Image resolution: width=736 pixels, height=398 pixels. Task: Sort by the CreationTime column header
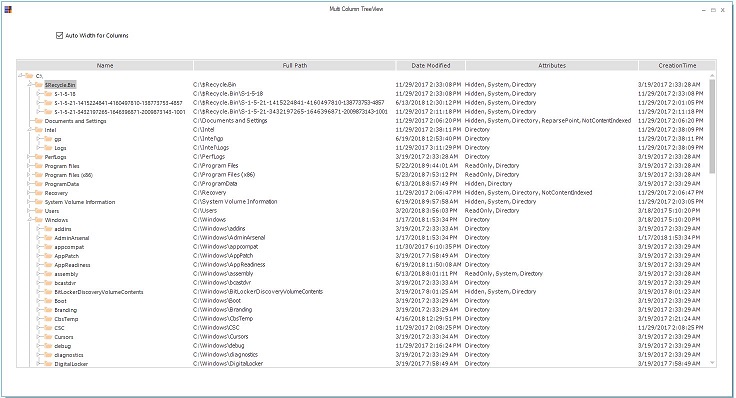click(x=677, y=65)
